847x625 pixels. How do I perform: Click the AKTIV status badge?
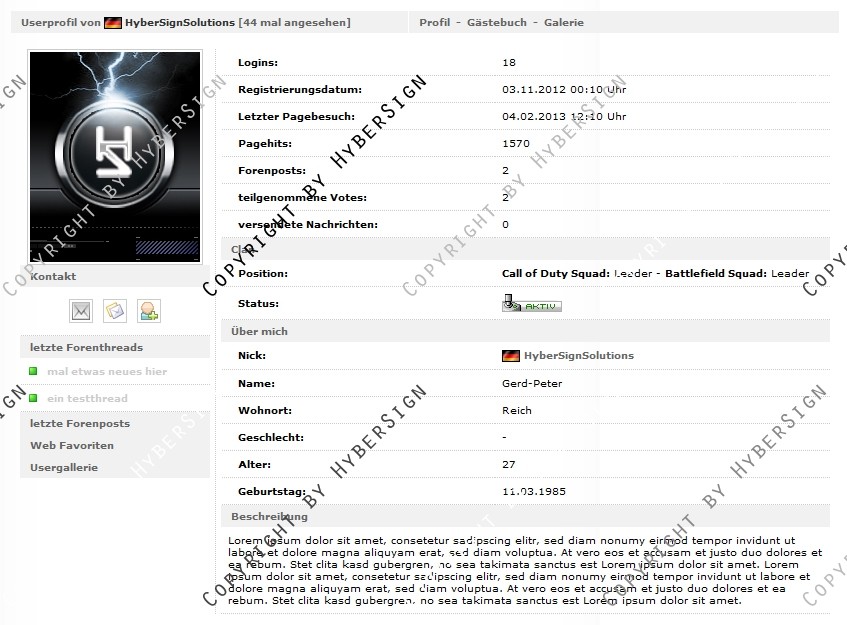pos(532,304)
